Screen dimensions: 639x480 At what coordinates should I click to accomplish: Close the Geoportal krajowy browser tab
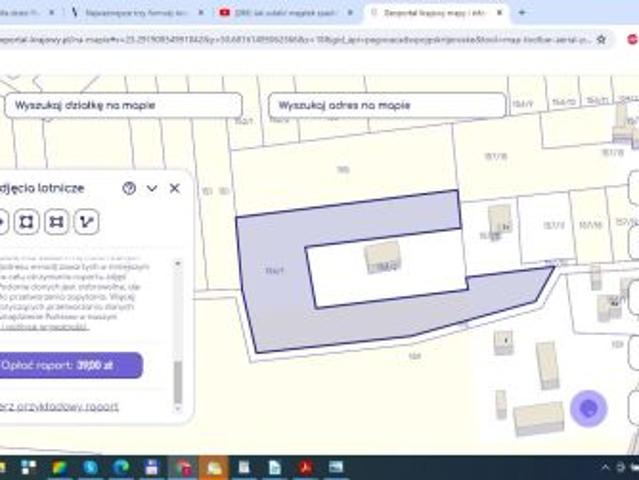pyautogui.click(x=499, y=13)
